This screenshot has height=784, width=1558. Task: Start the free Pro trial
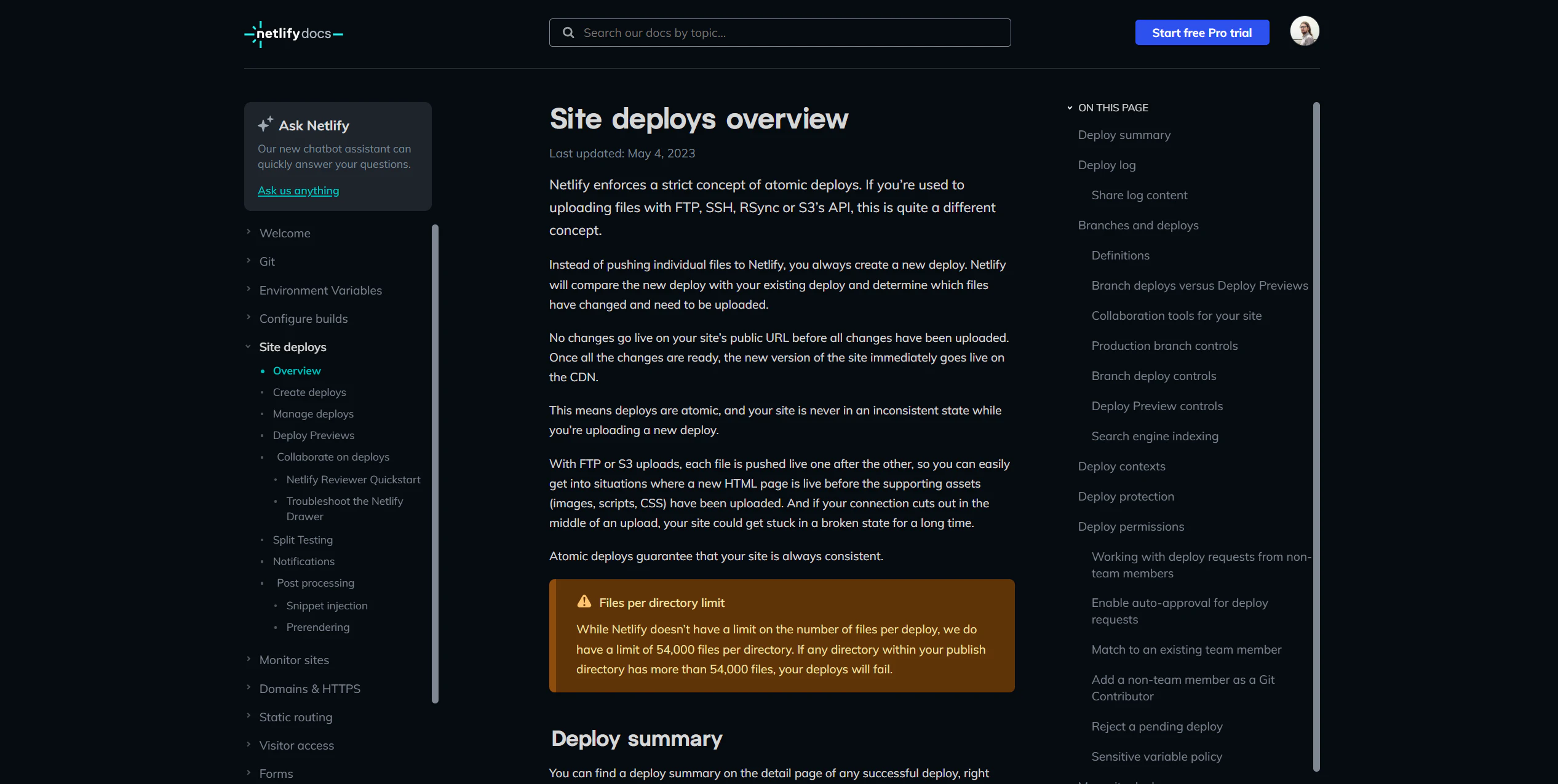click(1202, 33)
